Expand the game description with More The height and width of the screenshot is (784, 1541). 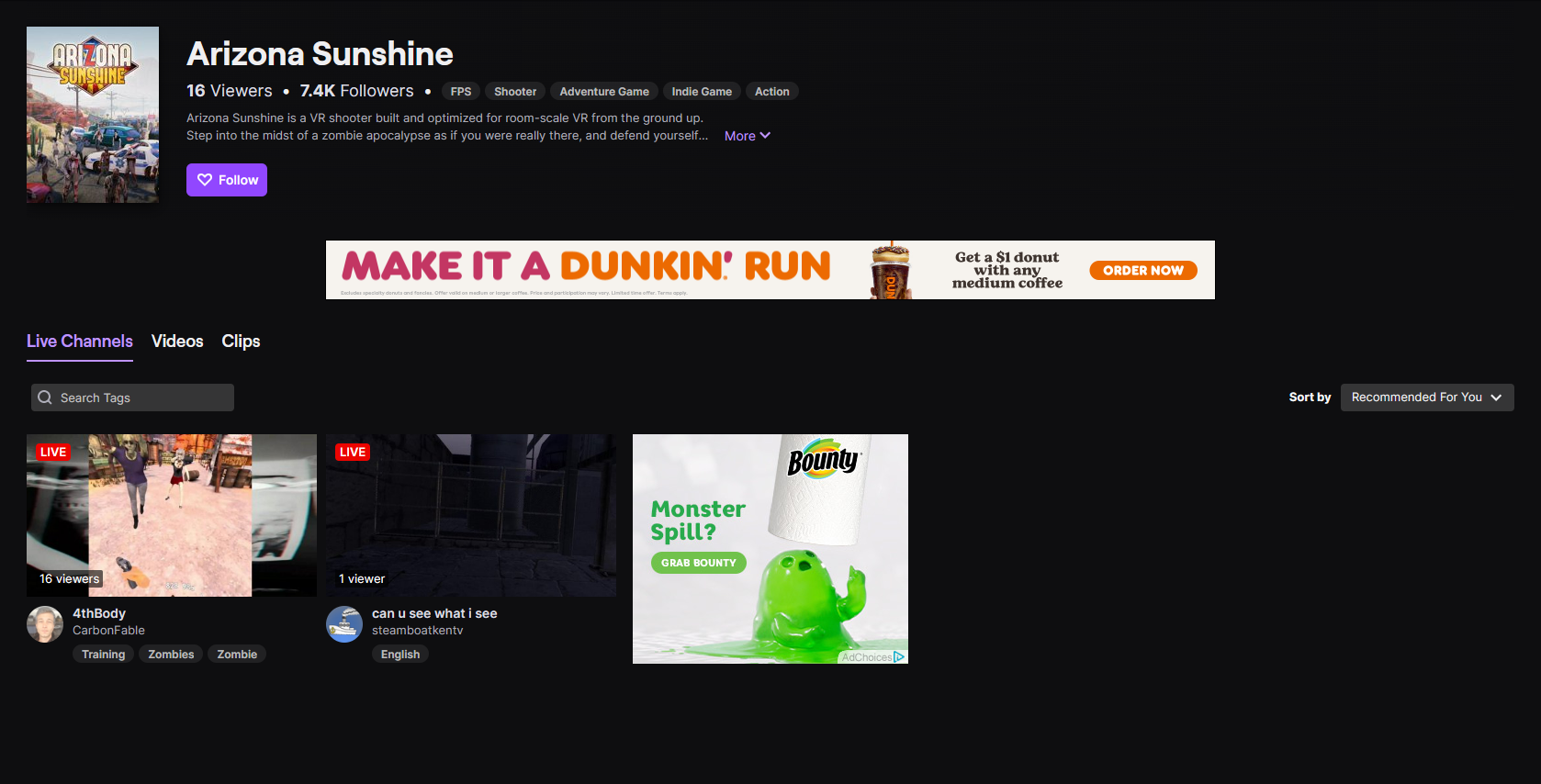point(747,136)
